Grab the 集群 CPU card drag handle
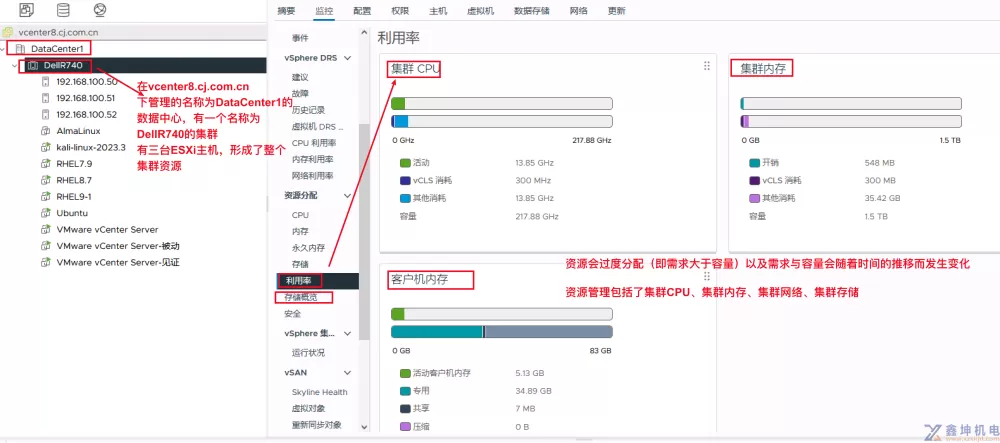 pyautogui.click(x=707, y=66)
